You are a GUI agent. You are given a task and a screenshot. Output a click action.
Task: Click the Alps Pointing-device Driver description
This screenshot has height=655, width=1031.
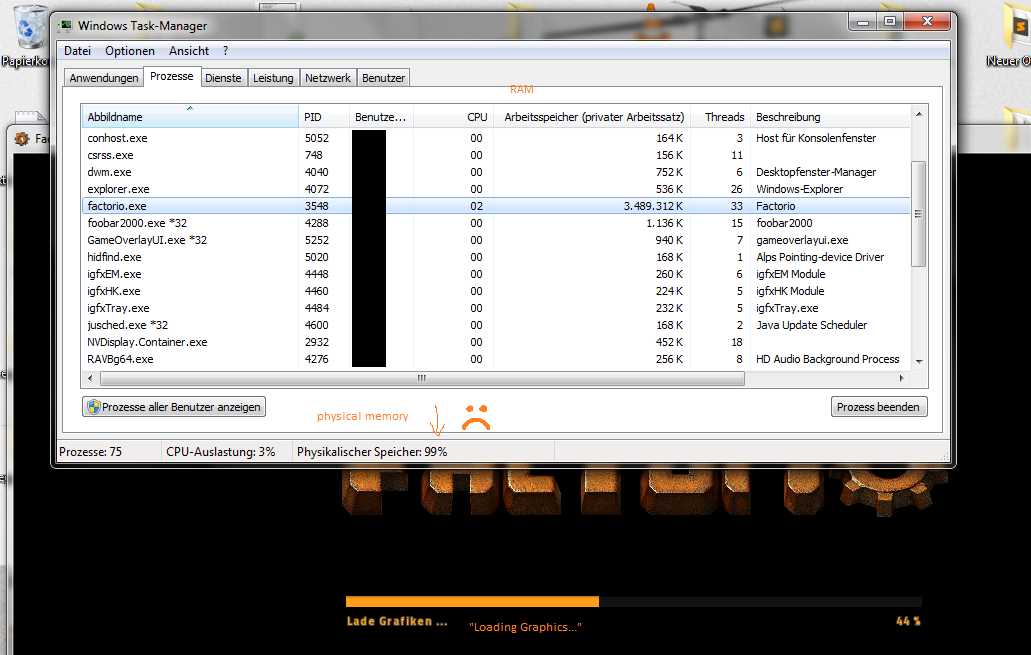click(820, 257)
